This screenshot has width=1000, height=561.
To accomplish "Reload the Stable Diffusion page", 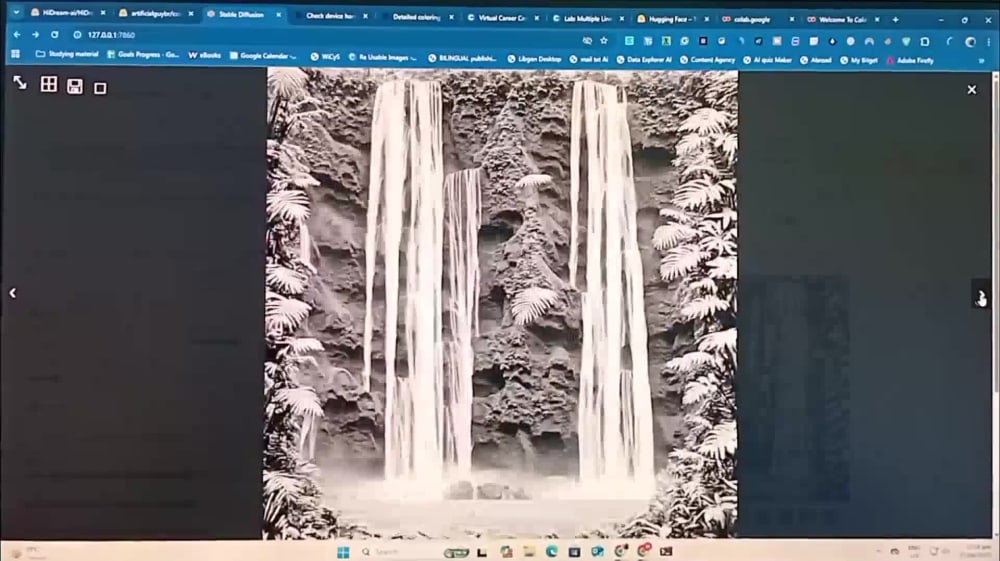I will tap(55, 35).
